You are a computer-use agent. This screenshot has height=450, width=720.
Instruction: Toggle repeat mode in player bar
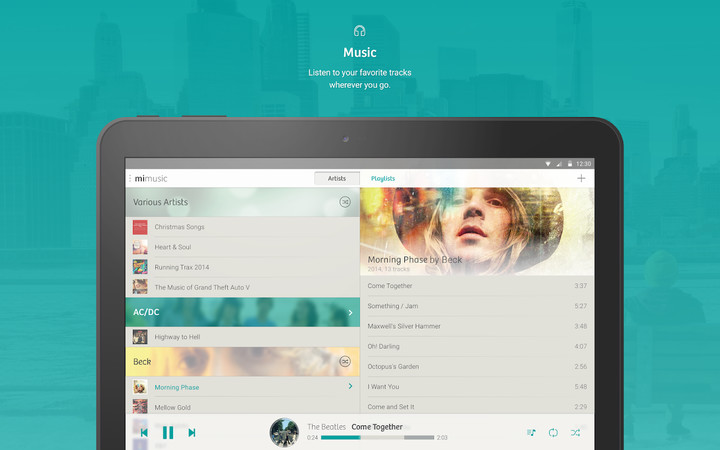(x=553, y=433)
